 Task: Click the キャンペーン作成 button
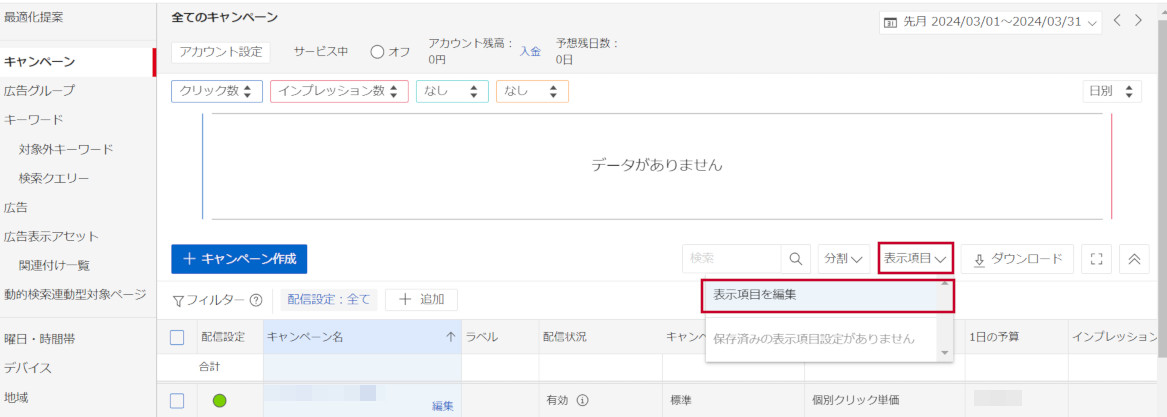click(239, 259)
